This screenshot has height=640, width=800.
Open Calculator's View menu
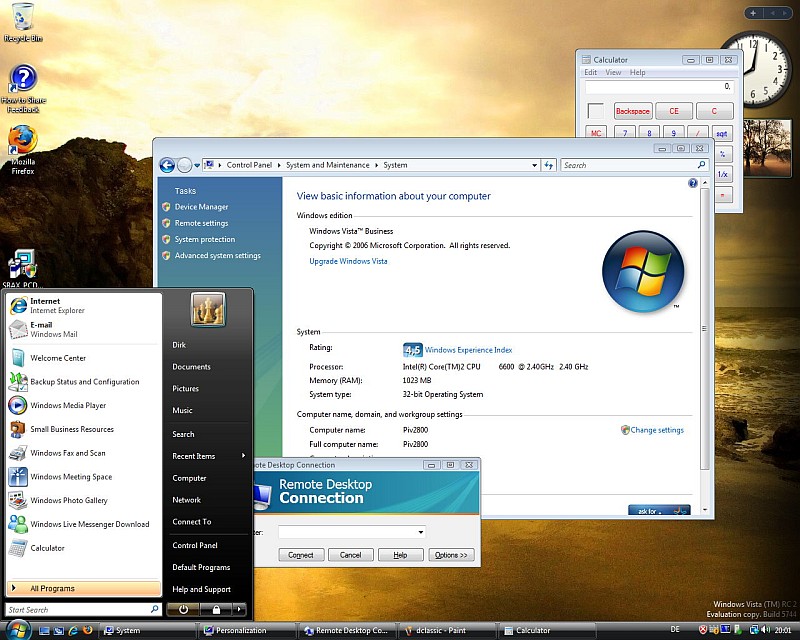pos(613,72)
